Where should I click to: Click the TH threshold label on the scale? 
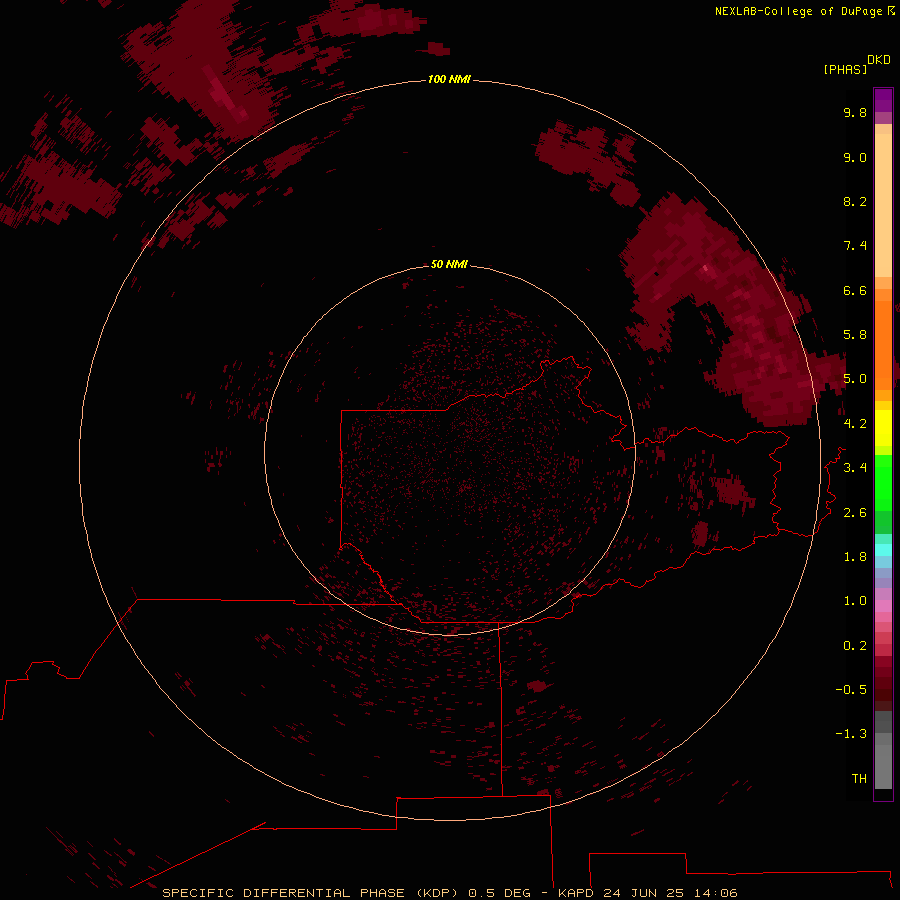coord(859,779)
